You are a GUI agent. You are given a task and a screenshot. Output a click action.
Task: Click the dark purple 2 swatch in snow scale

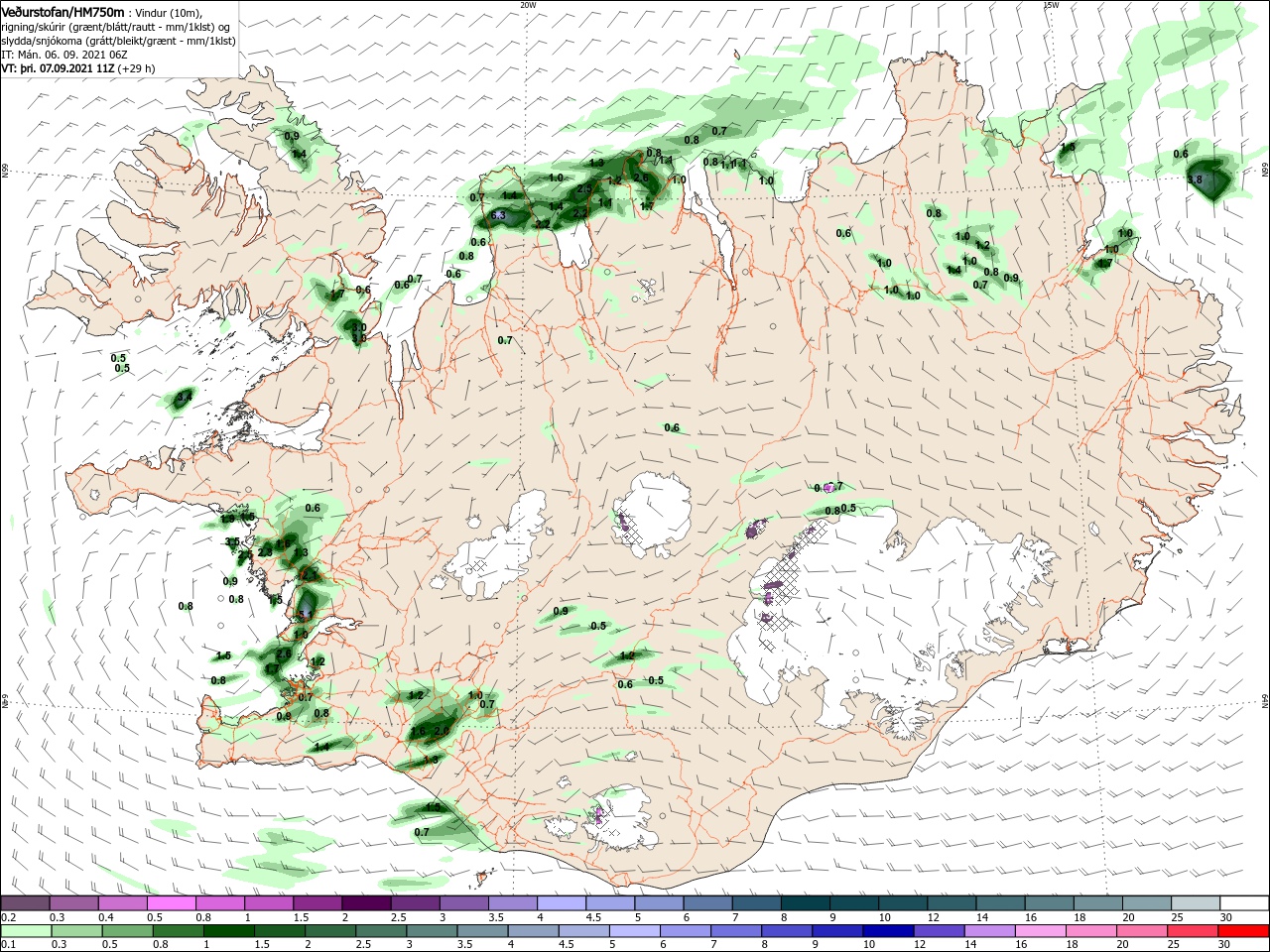(x=366, y=903)
